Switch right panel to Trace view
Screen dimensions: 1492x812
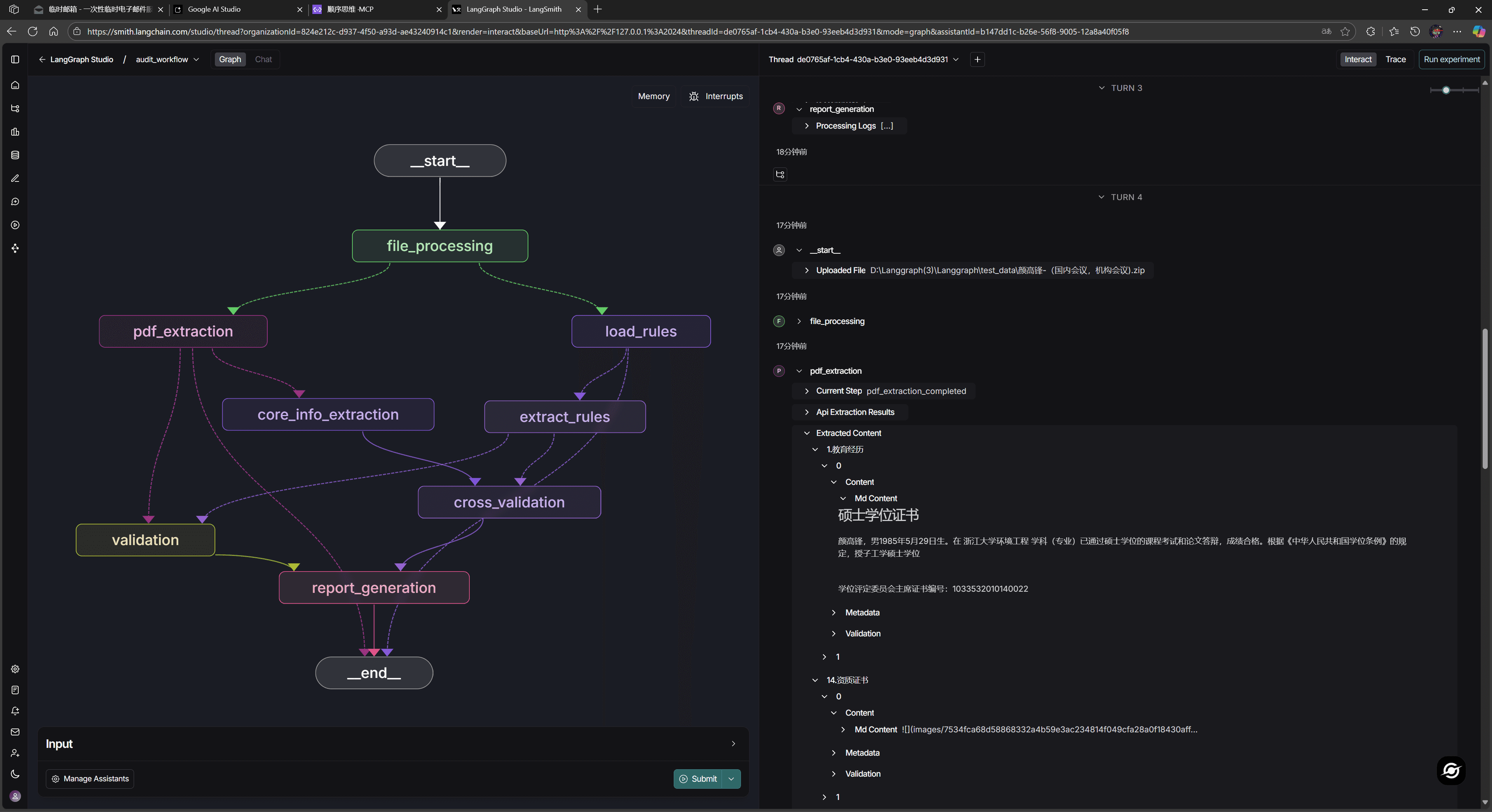1395,59
